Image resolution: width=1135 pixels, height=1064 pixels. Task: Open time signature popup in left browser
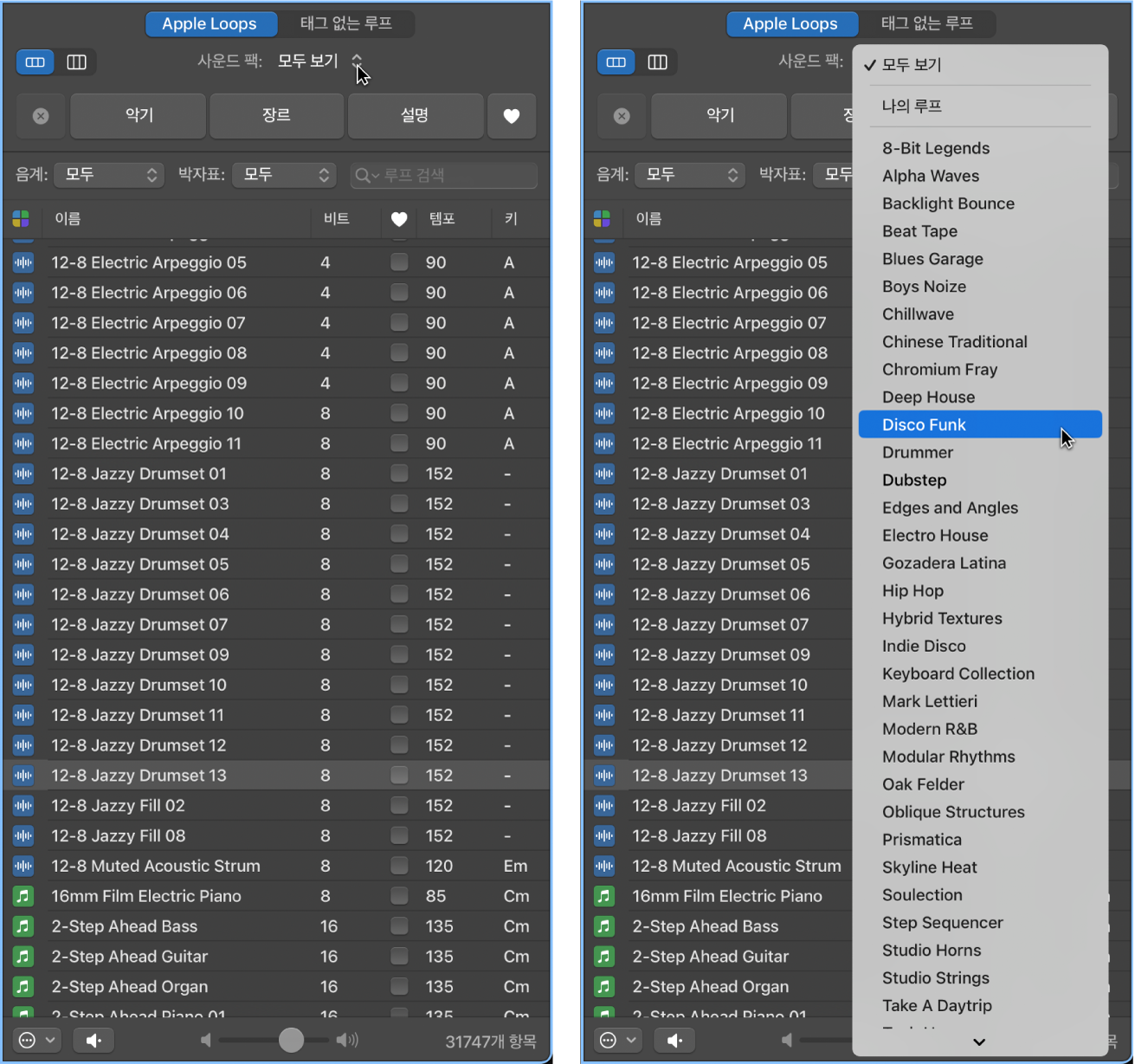(x=284, y=175)
